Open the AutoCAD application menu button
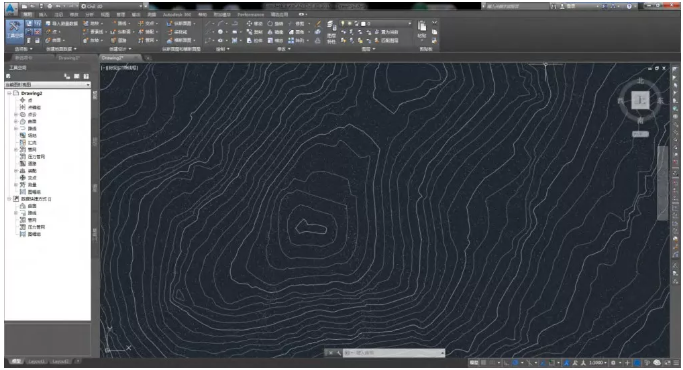Viewport: 683px width, 370px height. point(11,9)
